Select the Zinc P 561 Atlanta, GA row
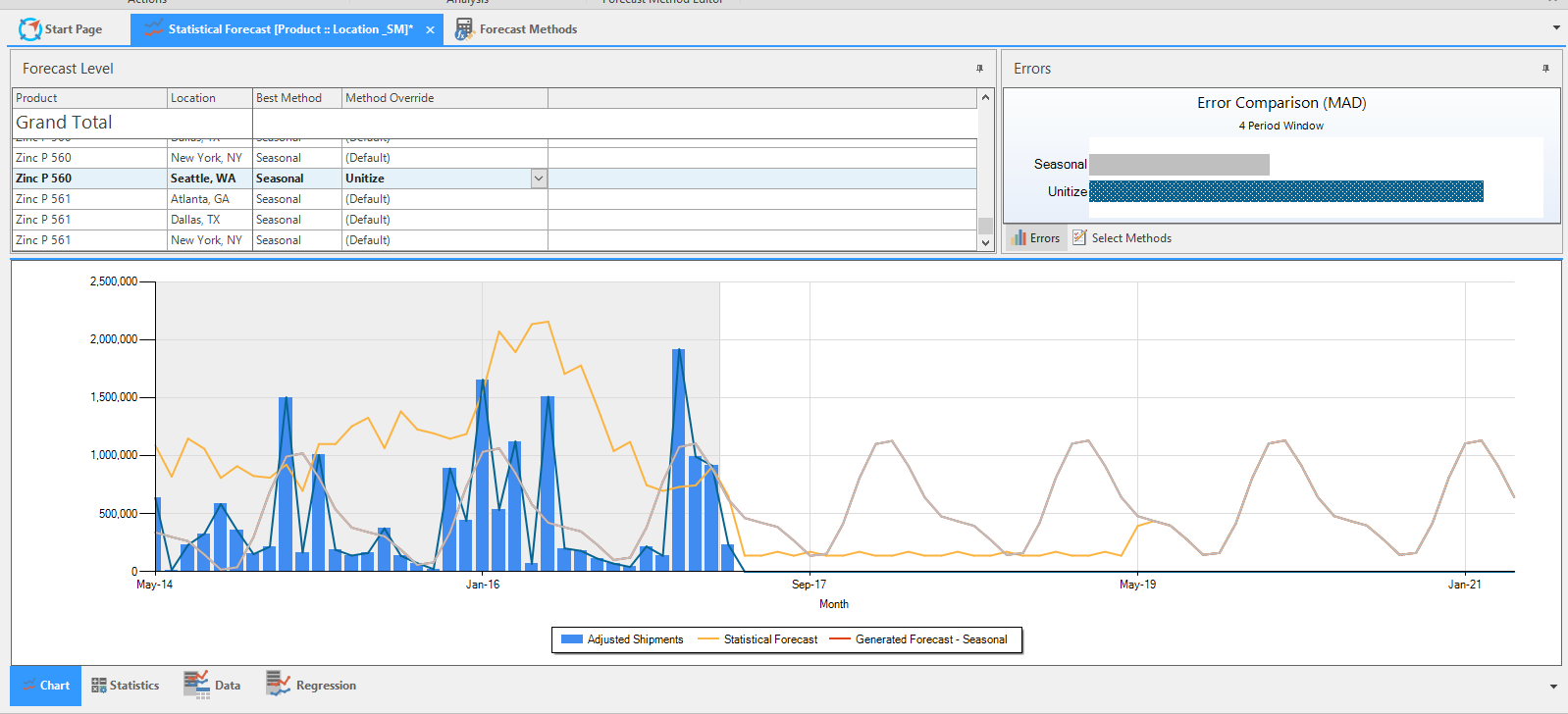 pos(495,199)
